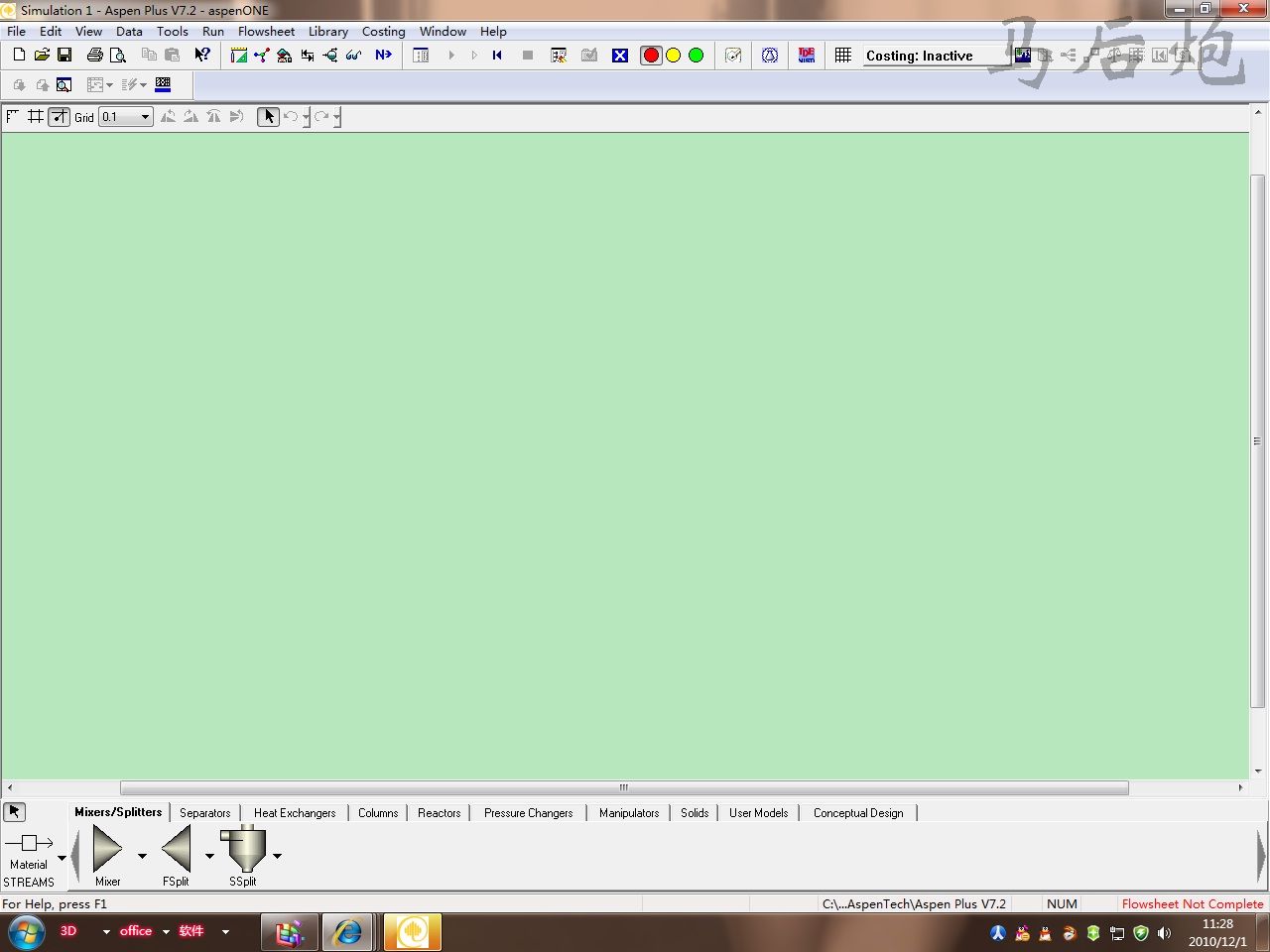Expand the undo dropdown arrow
Image resolution: width=1270 pixels, height=952 pixels.
[x=306, y=117]
